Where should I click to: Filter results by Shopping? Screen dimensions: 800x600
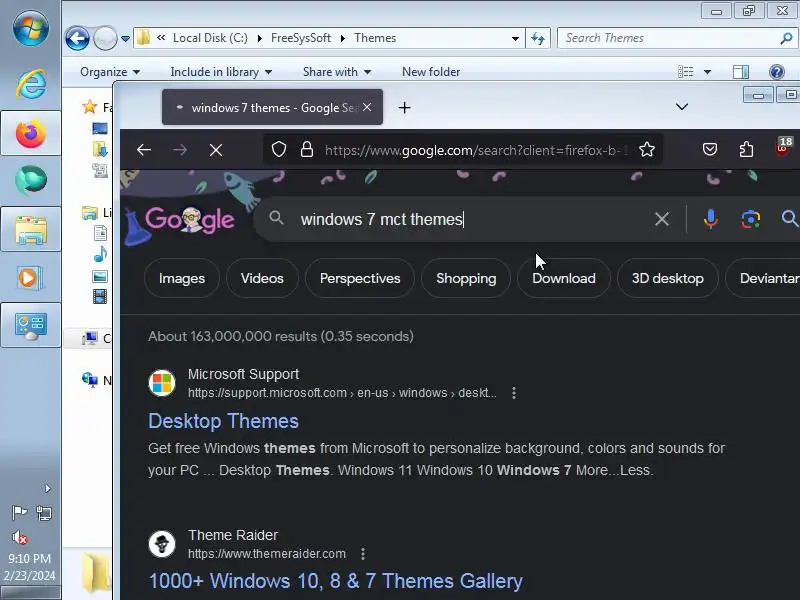coord(466,279)
